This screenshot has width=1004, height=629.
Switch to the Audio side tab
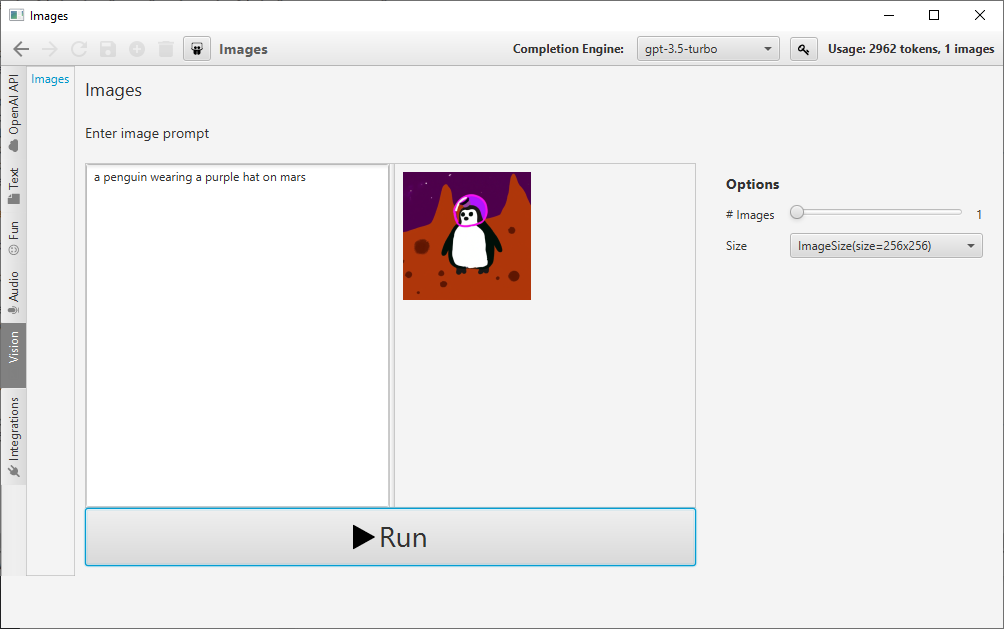[x=13, y=293]
